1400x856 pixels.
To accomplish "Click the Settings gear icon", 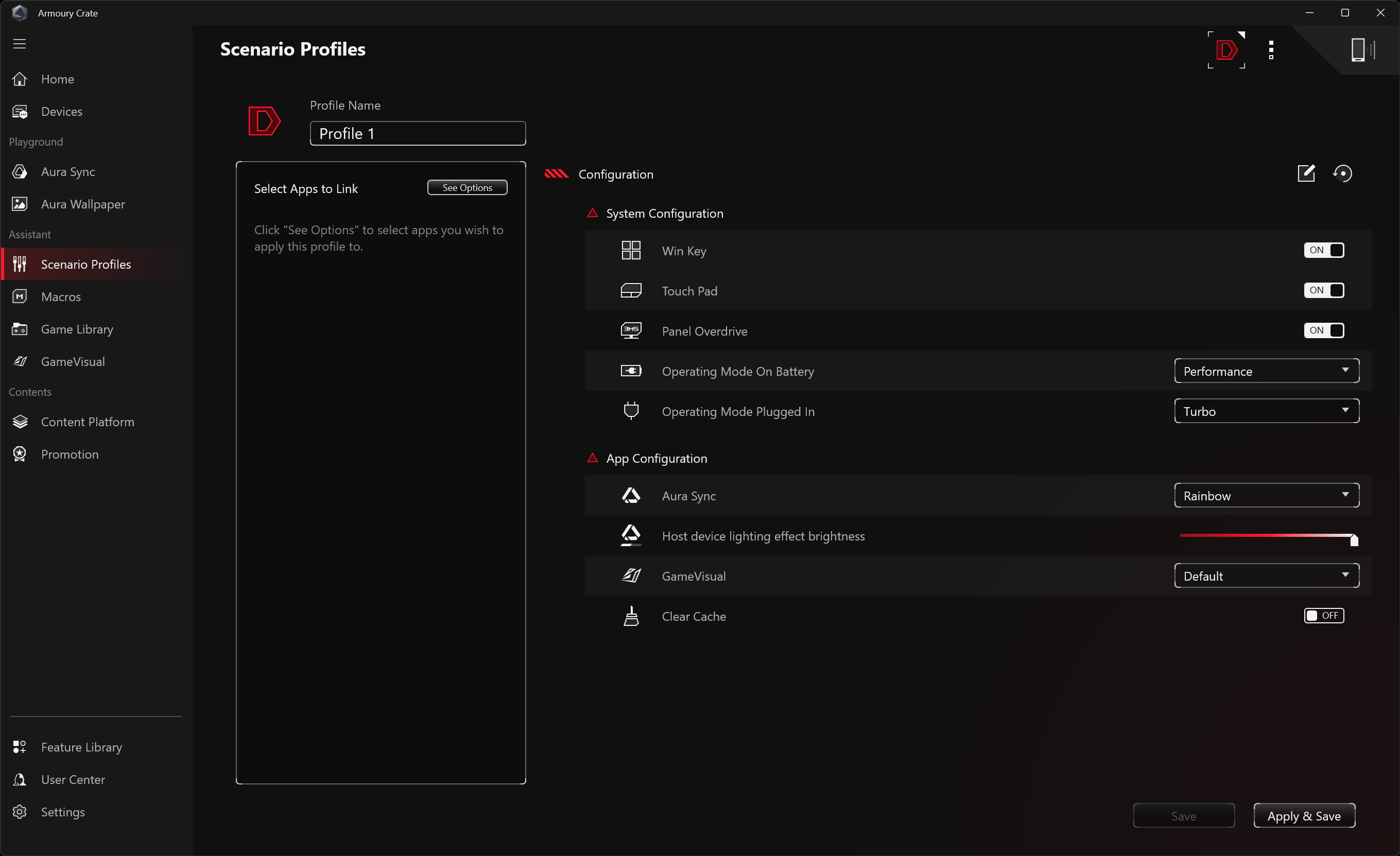I will point(20,812).
